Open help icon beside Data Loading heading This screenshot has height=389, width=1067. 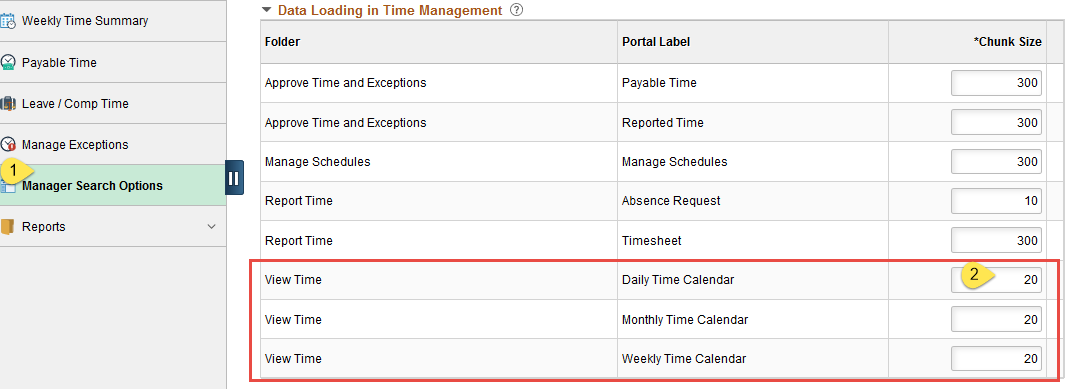[x=516, y=10]
